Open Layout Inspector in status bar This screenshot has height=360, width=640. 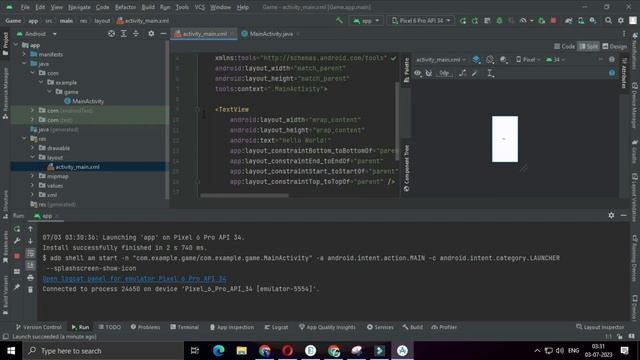(x=600, y=327)
